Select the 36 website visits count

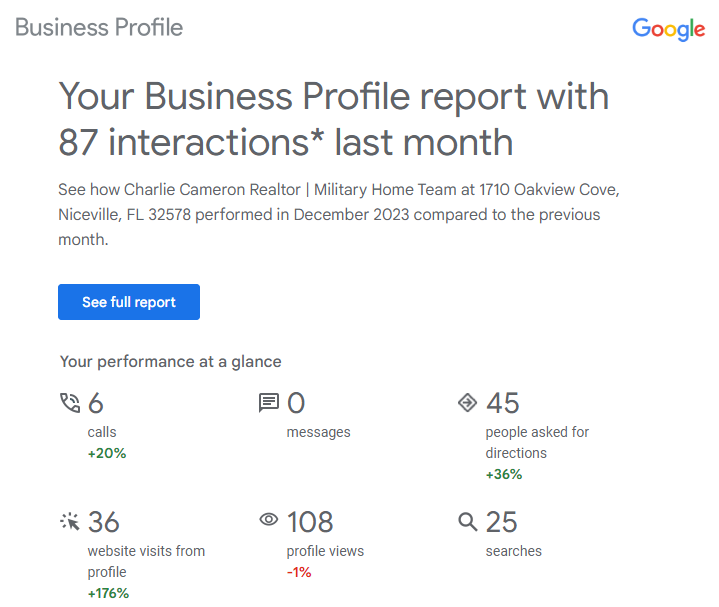click(104, 522)
